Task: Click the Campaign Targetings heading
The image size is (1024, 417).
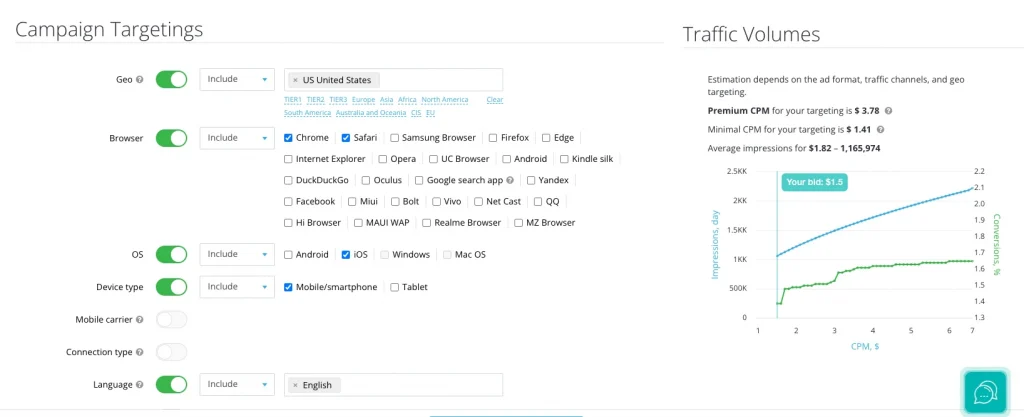Action: point(109,29)
